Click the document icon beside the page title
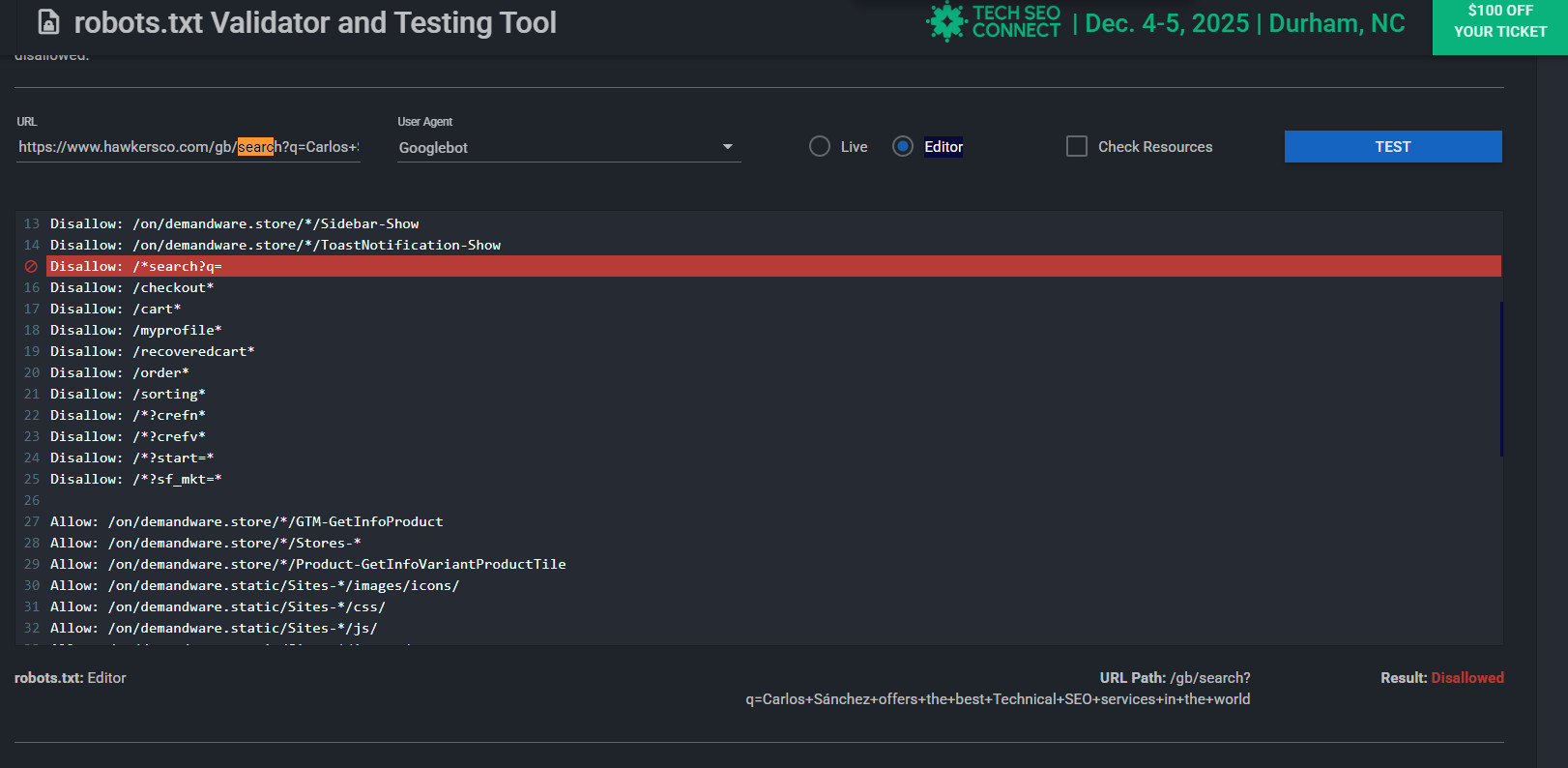1568x768 pixels. [x=48, y=22]
